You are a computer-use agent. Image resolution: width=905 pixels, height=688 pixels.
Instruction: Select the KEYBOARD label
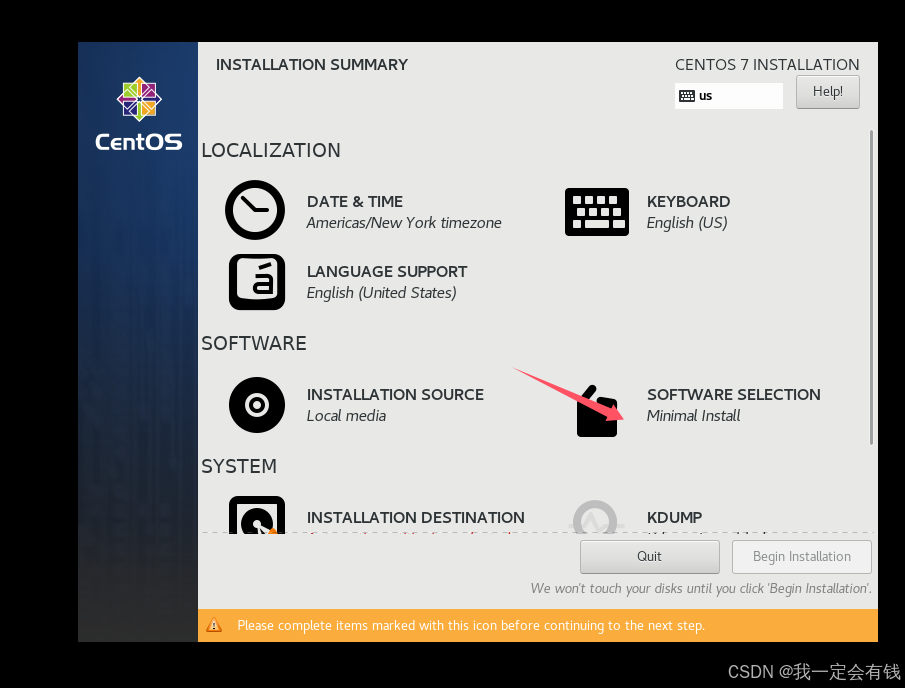point(688,201)
